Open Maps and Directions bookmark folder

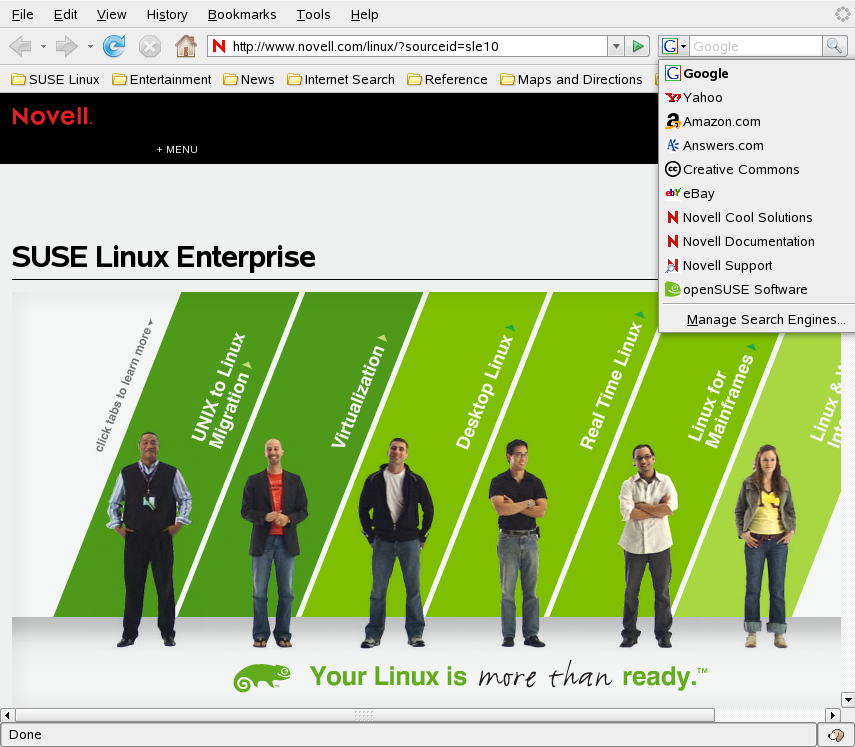(x=571, y=80)
